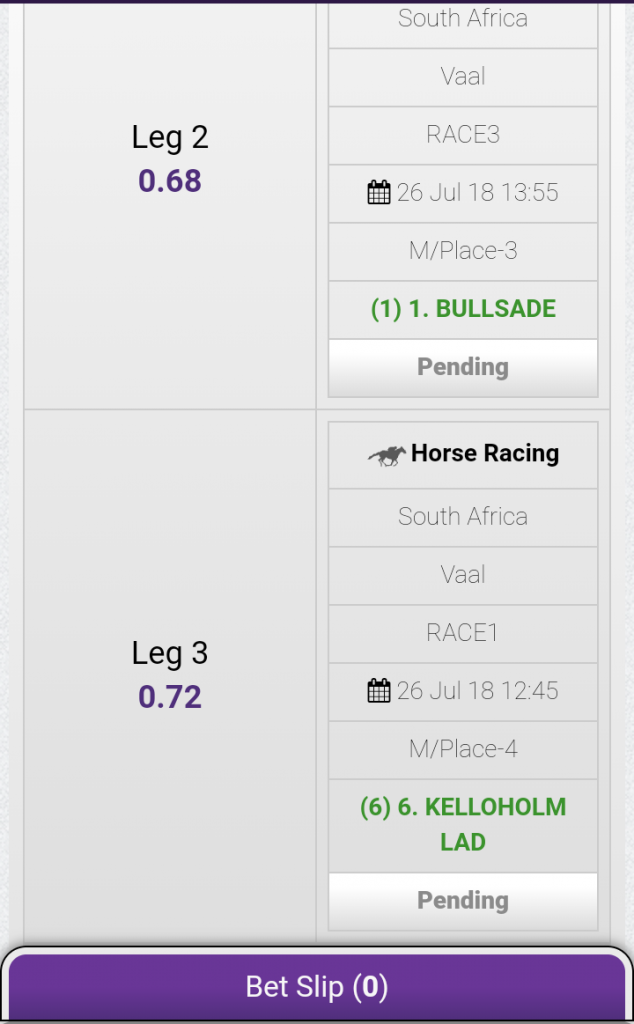Tap the 0.68 odds value
Image resolution: width=634 pixels, height=1024 pixels.
click(x=170, y=181)
